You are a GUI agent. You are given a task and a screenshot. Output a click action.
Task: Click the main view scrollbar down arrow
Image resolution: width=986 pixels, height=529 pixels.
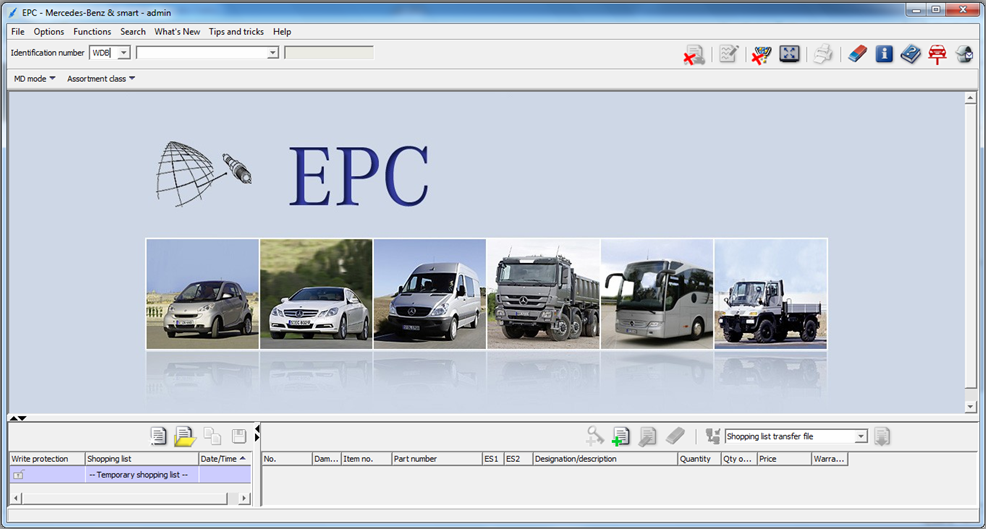pos(970,407)
